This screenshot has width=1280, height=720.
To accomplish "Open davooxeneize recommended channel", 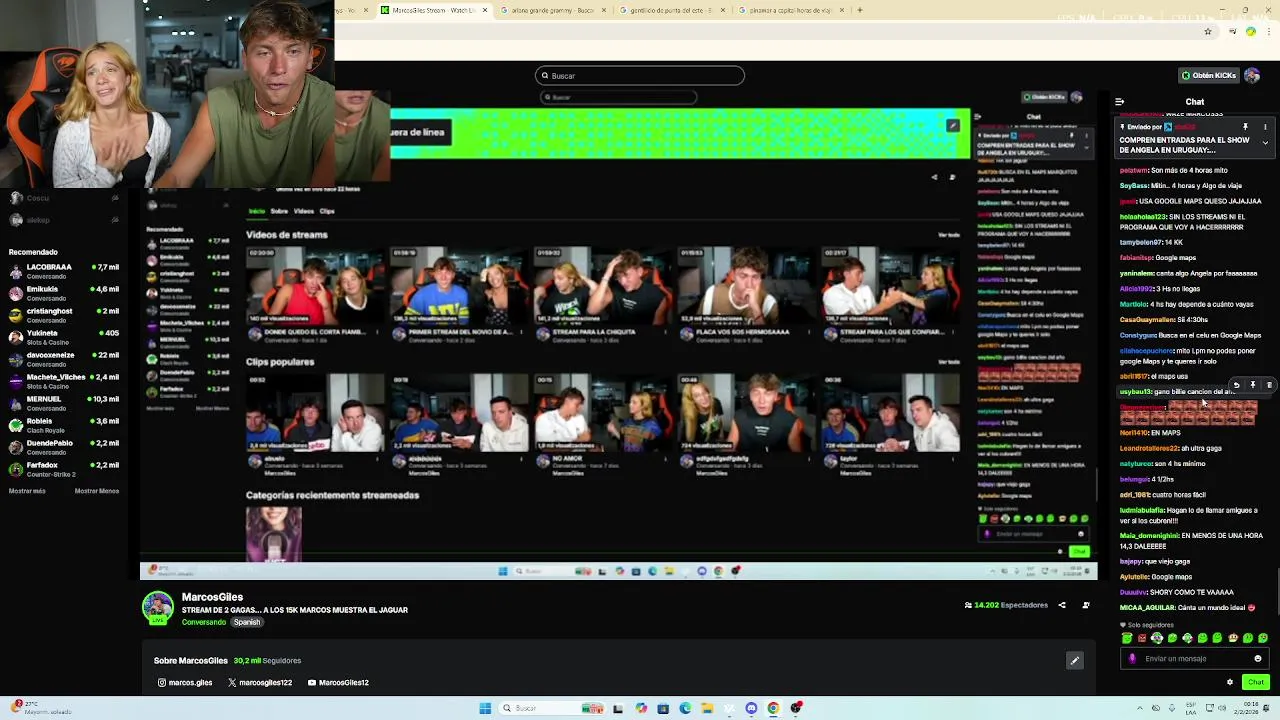I will coord(64,360).
